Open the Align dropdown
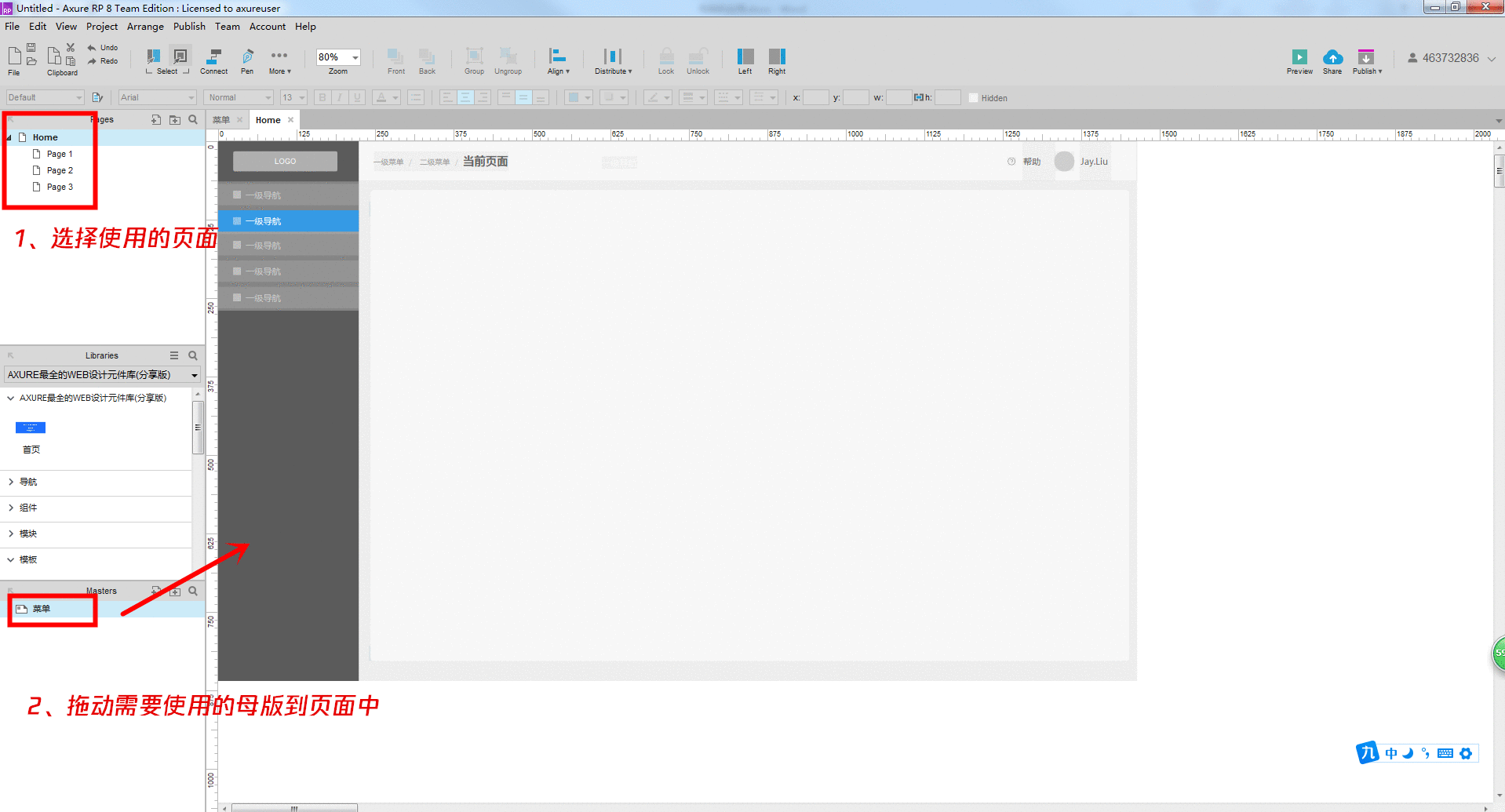This screenshot has height=812, width=1505. click(x=558, y=60)
